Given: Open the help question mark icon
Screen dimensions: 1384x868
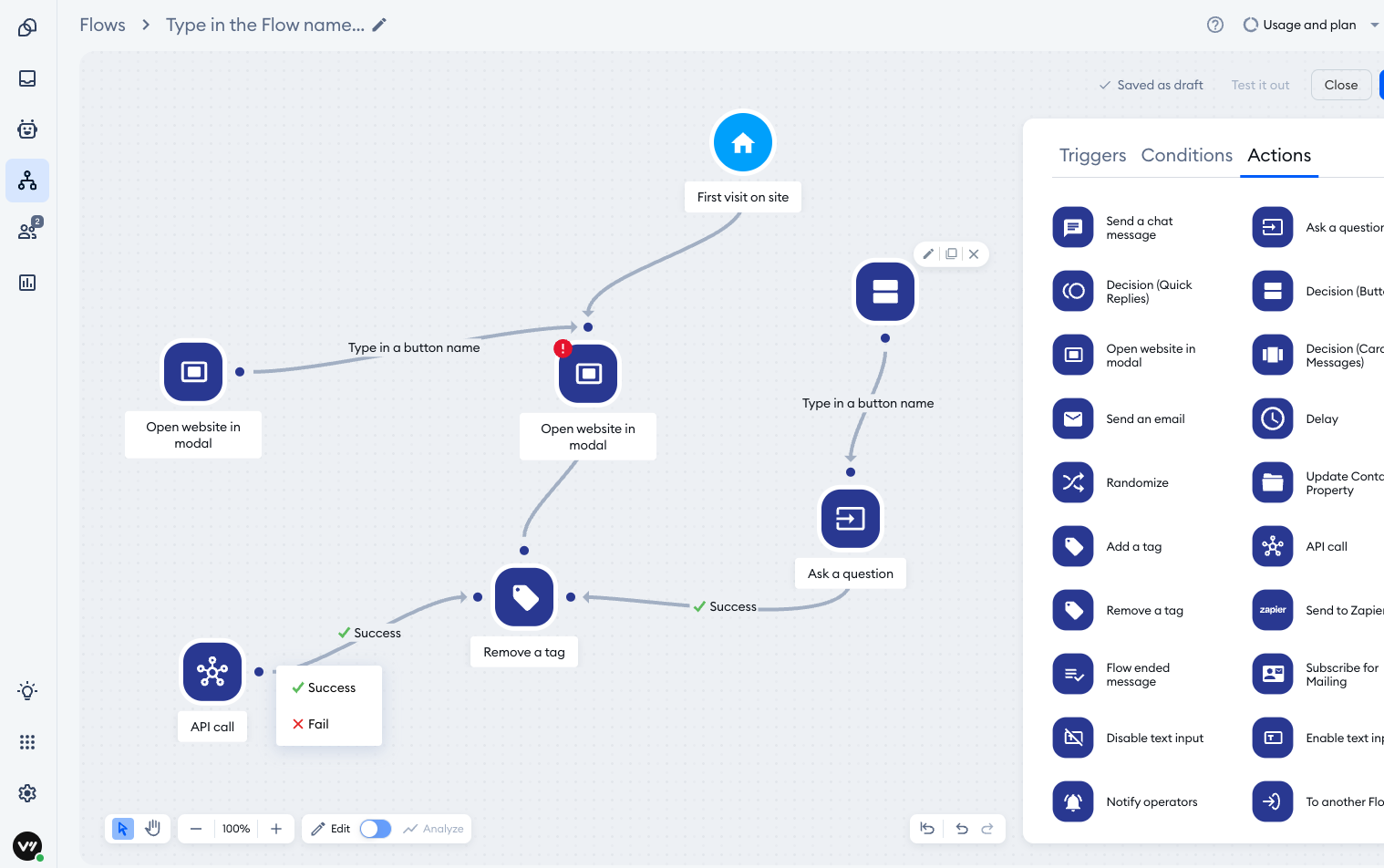Looking at the screenshot, I should [x=1215, y=25].
